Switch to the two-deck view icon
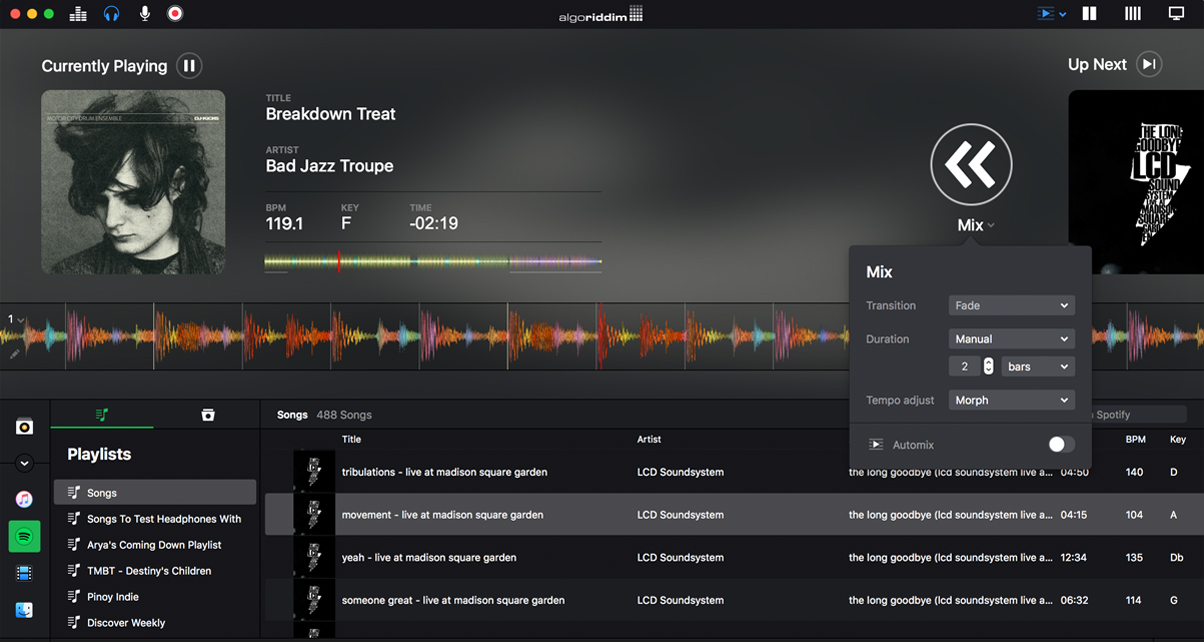The width and height of the screenshot is (1204, 642). [1089, 13]
